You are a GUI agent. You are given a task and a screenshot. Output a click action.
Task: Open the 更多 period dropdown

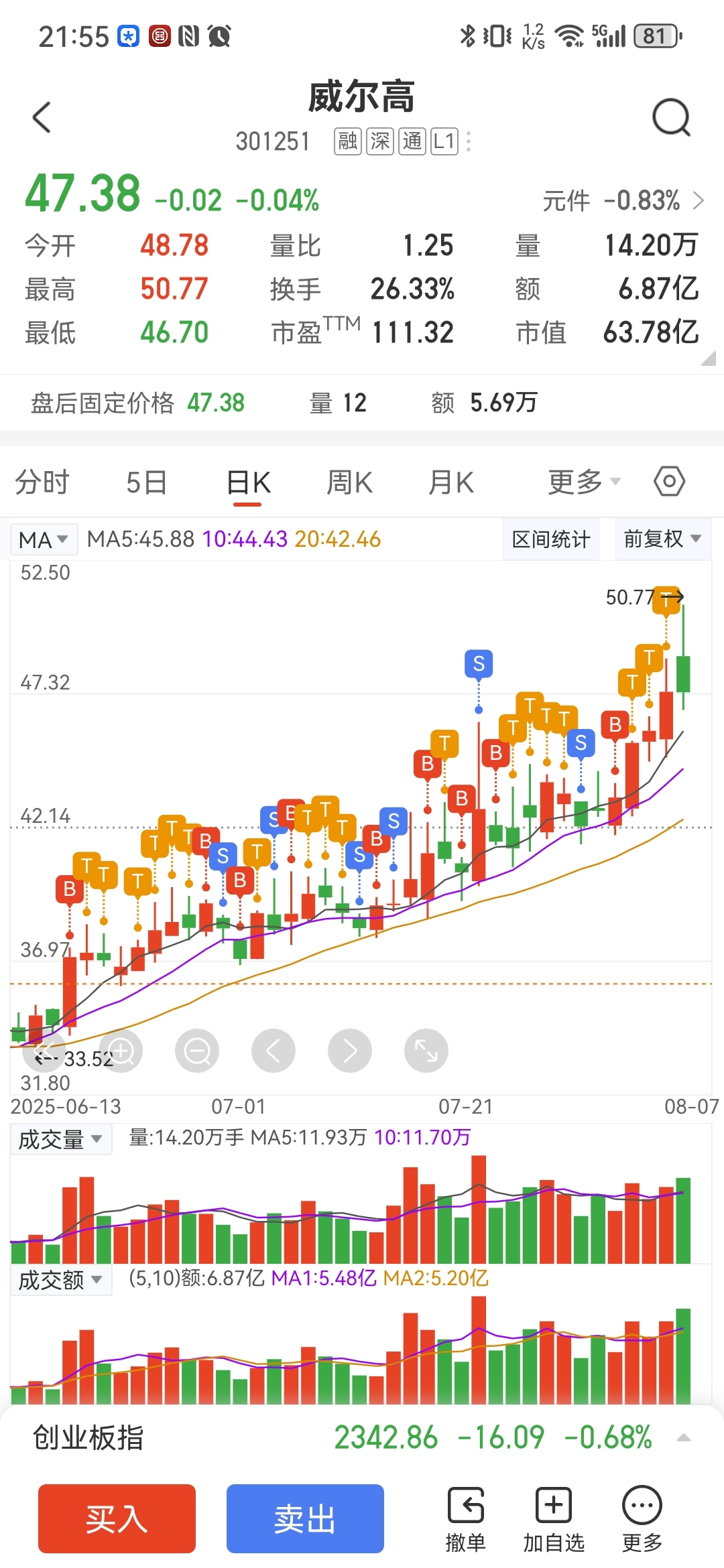pyautogui.click(x=585, y=482)
